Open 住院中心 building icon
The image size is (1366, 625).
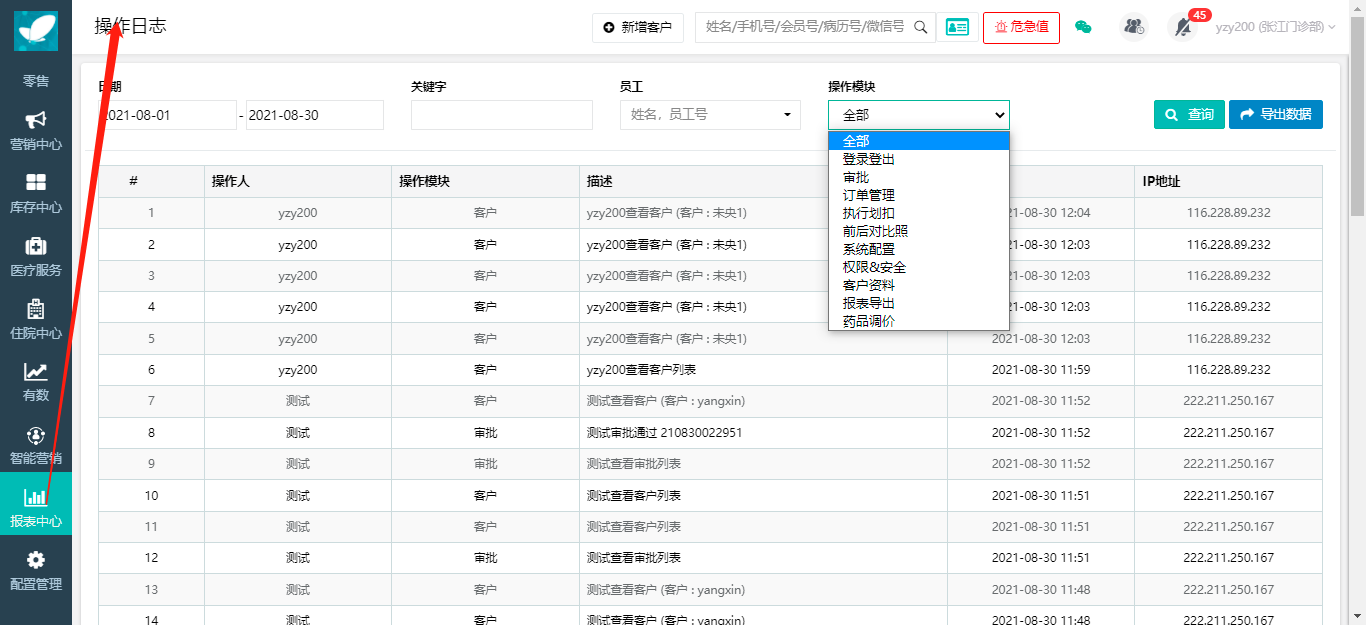pyautogui.click(x=36, y=309)
